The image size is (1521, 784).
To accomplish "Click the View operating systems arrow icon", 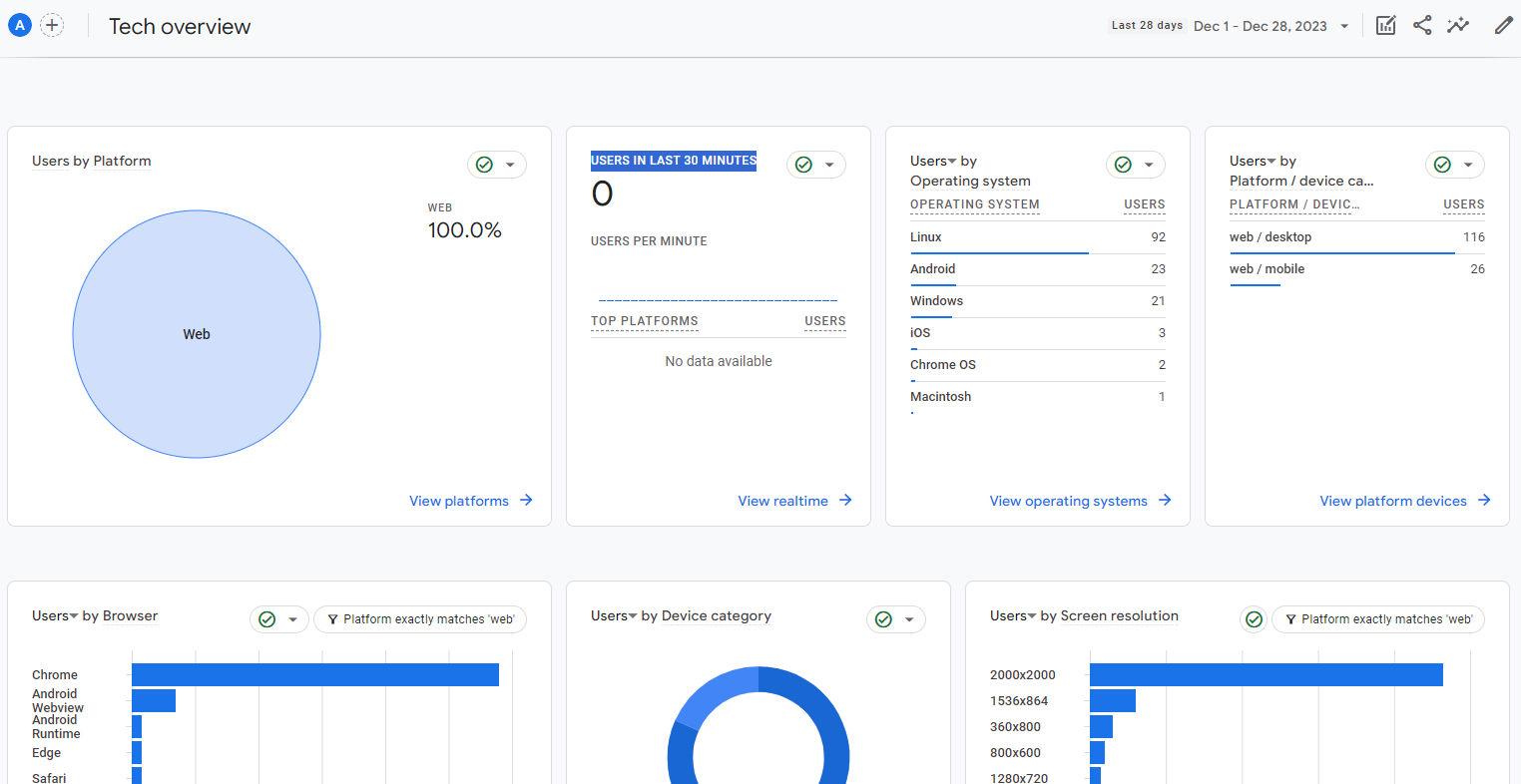I will point(1165,501).
